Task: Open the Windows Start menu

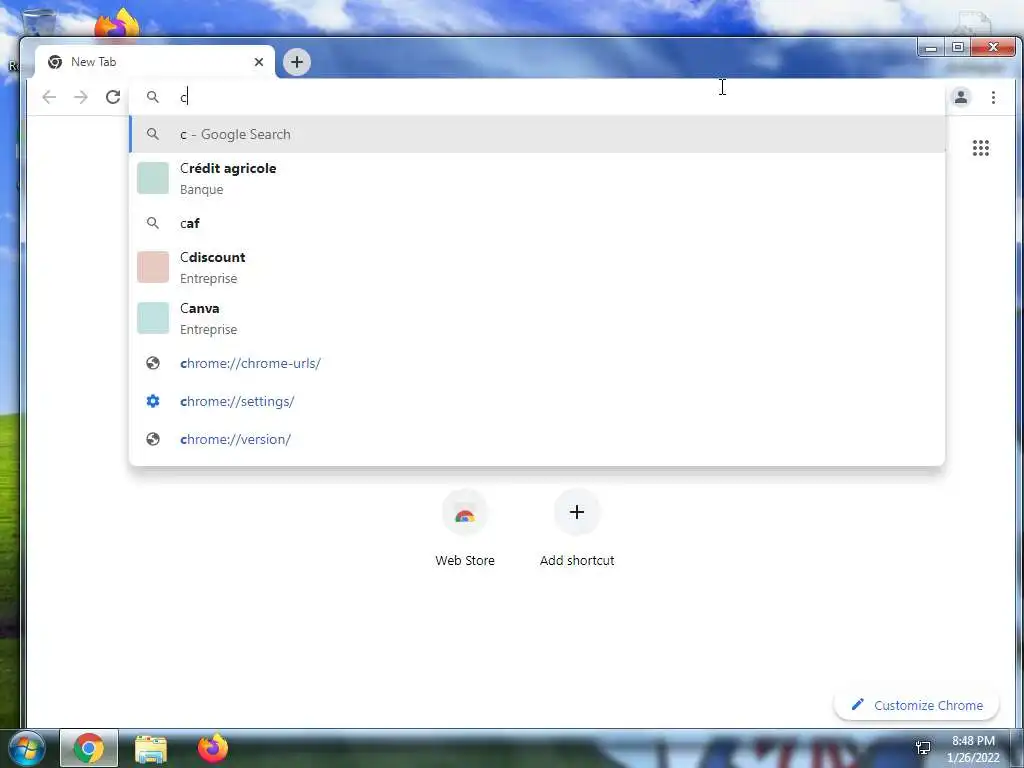Action: tap(26, 748)
